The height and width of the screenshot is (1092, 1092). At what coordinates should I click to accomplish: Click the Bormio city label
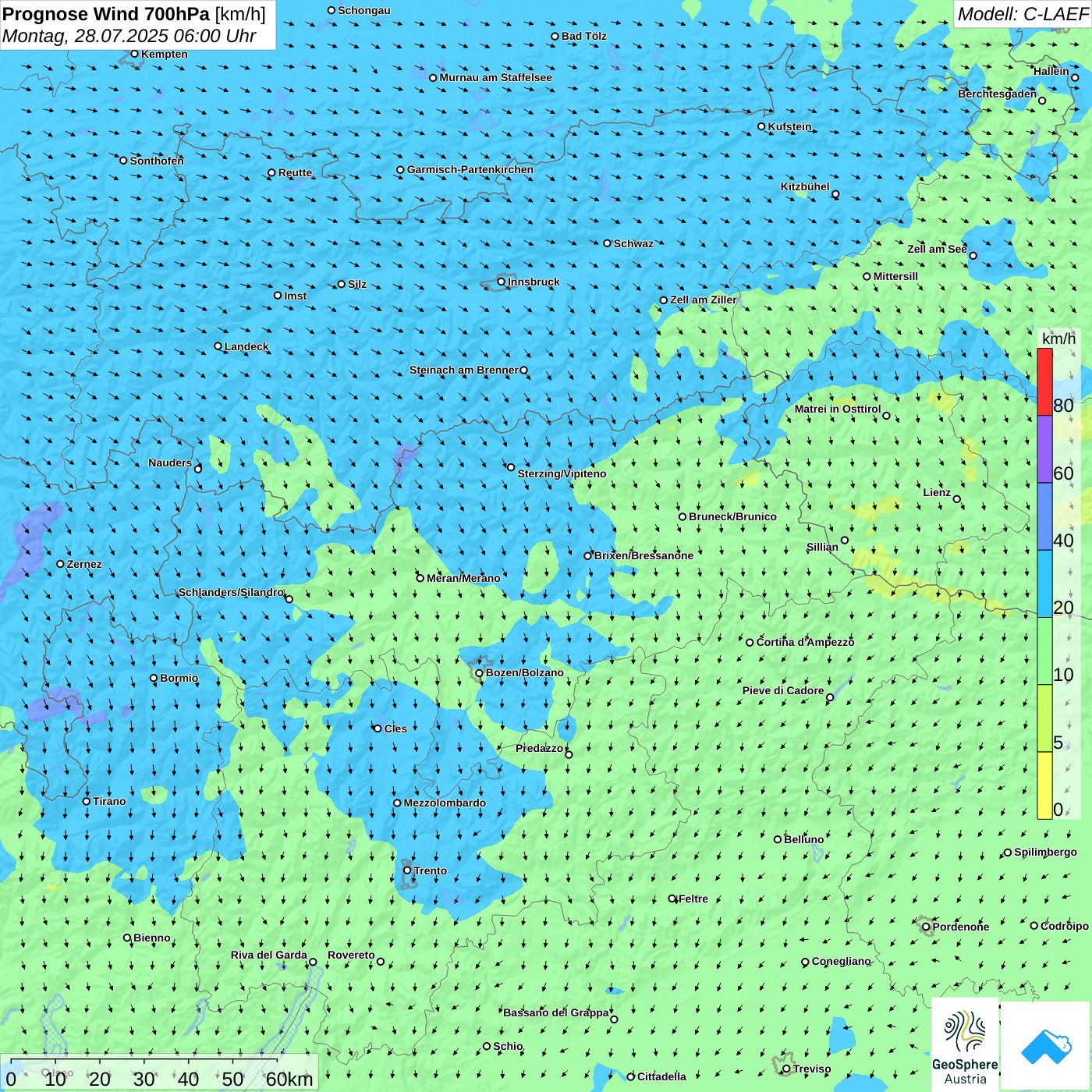[179, 678]
